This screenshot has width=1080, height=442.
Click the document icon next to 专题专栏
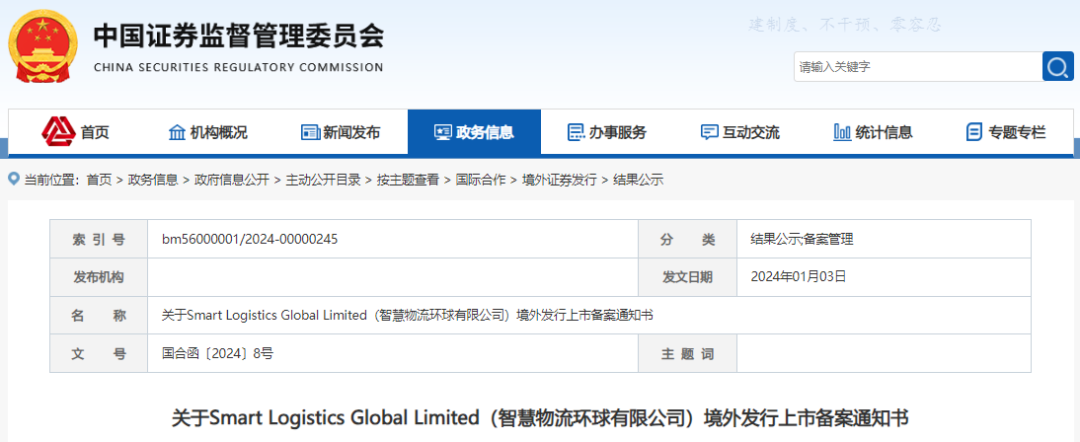[x=974, y=132]
